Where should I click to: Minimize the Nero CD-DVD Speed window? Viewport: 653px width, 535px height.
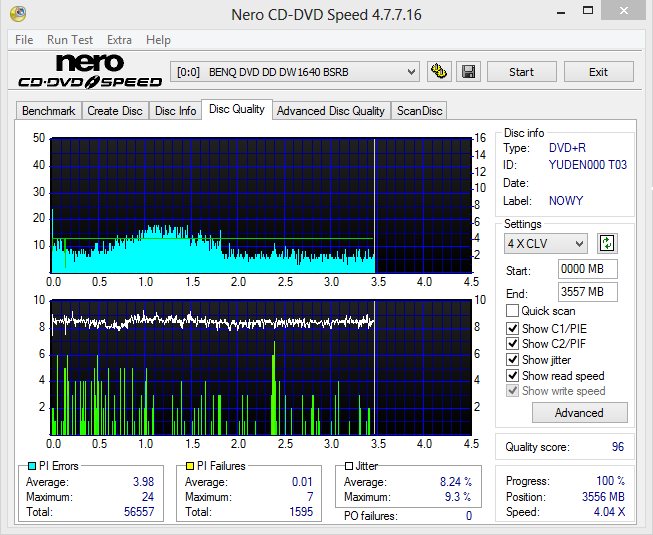561,12
